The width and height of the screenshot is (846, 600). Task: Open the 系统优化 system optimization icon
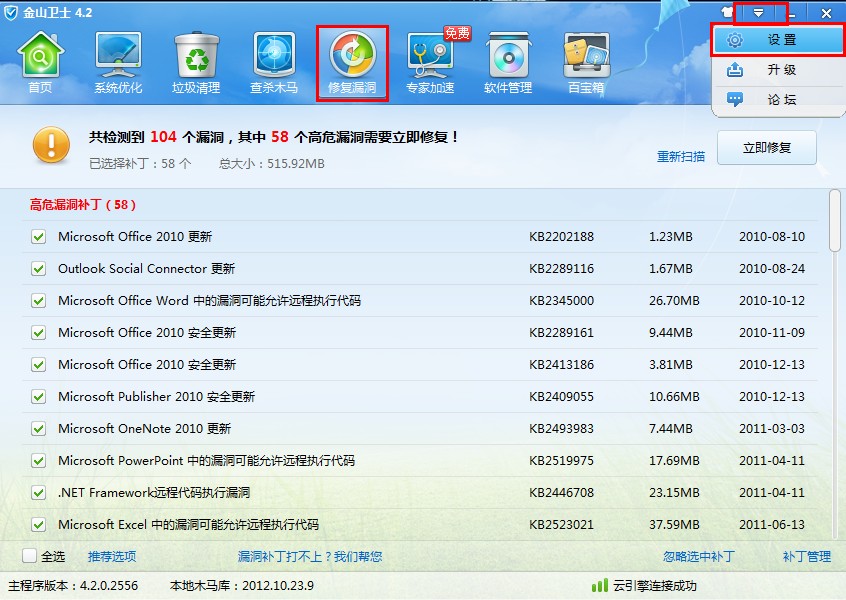click(x=118, y=63)
